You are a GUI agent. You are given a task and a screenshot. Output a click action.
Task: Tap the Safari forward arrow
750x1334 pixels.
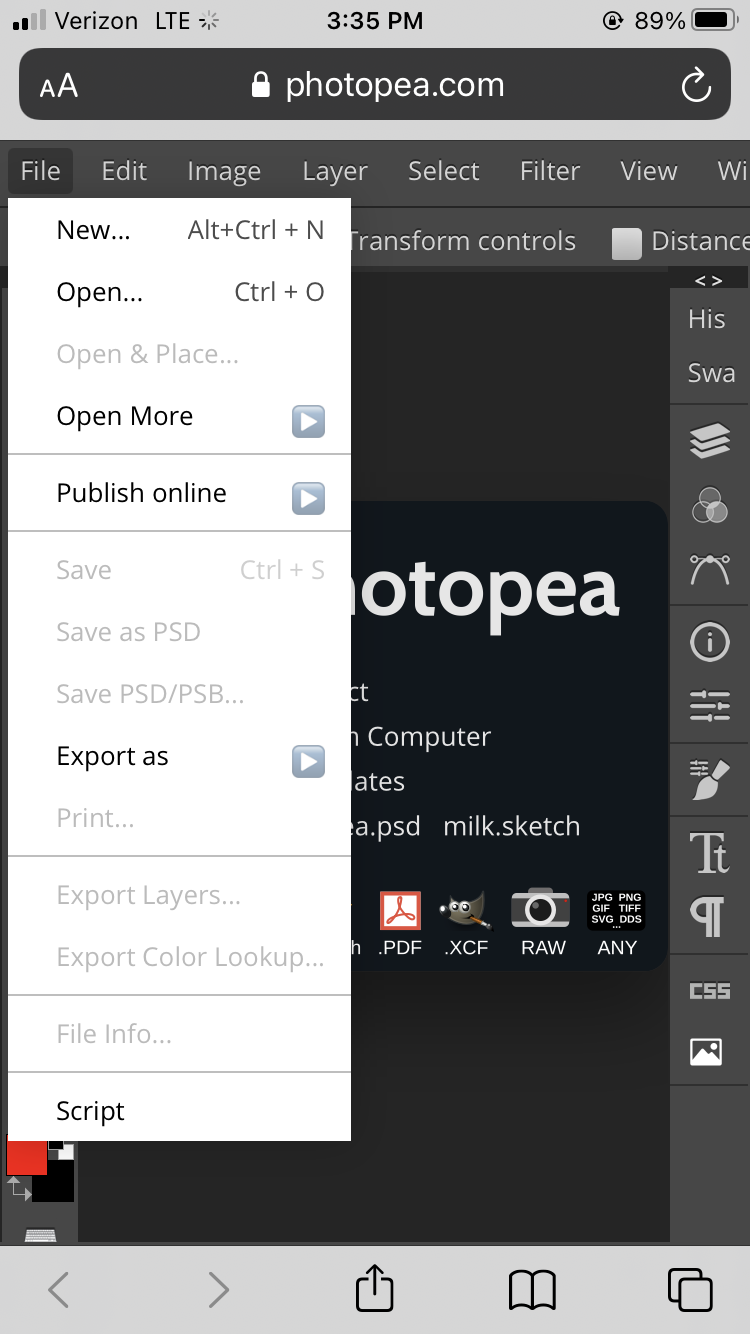218,1290
